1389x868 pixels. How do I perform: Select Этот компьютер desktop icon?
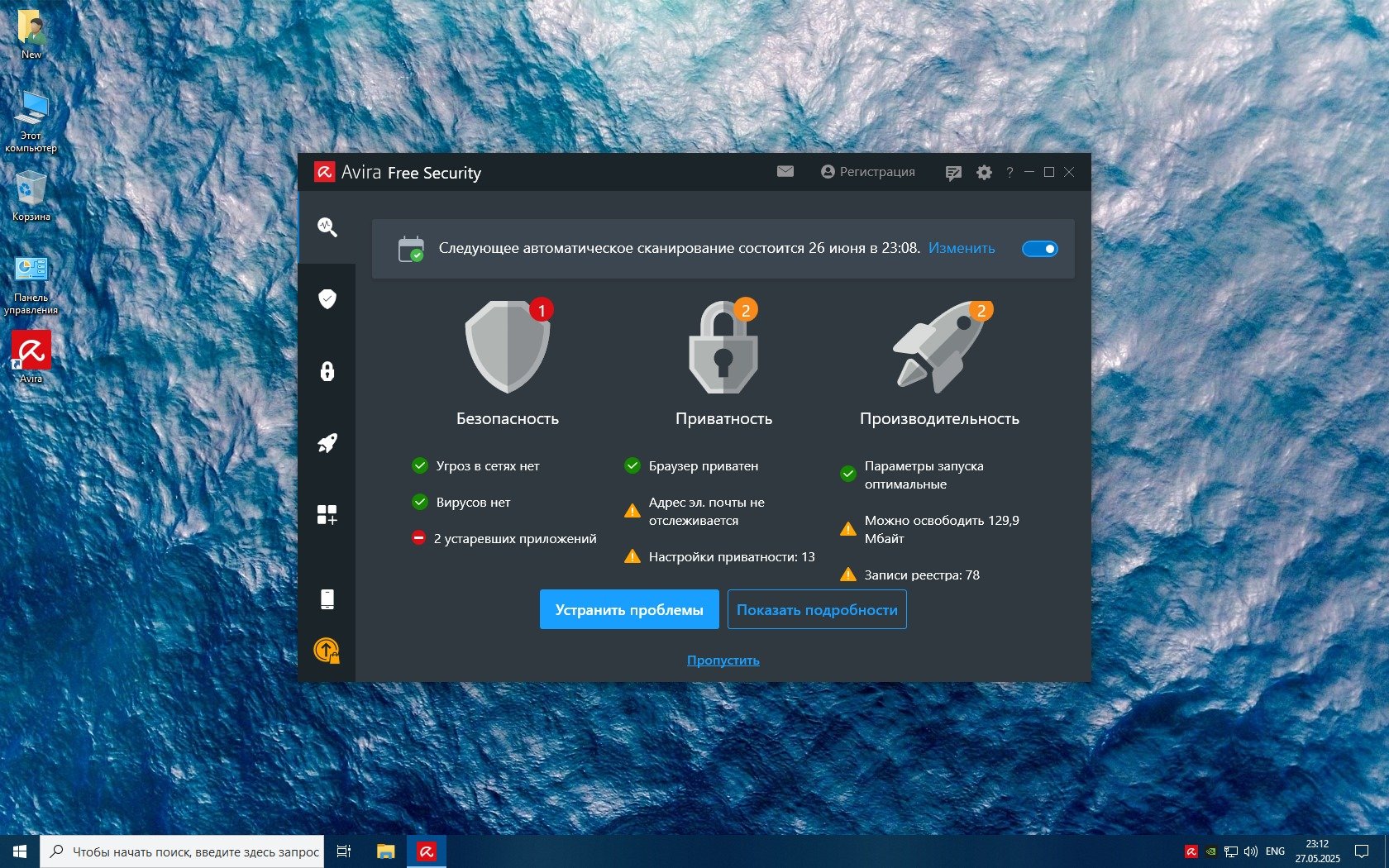tap(31, 122)
